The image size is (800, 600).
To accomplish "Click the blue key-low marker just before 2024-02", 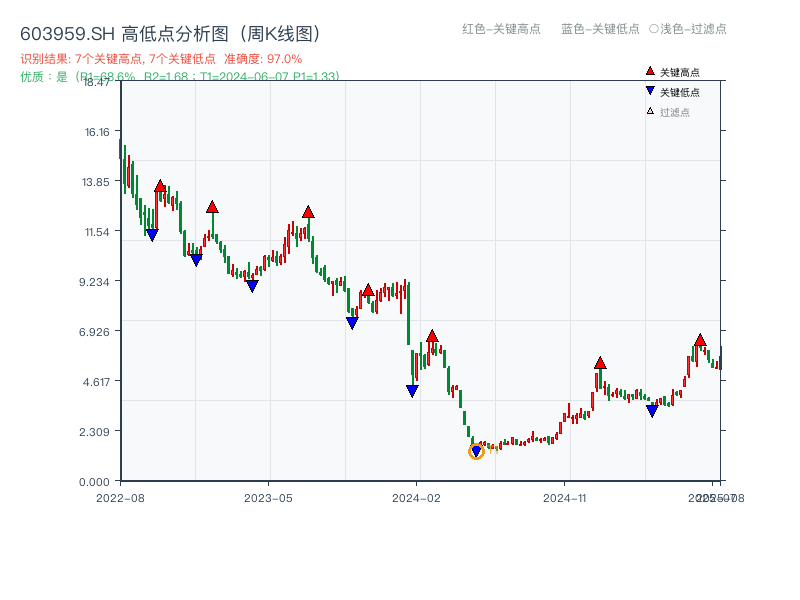I will (412, 391).
